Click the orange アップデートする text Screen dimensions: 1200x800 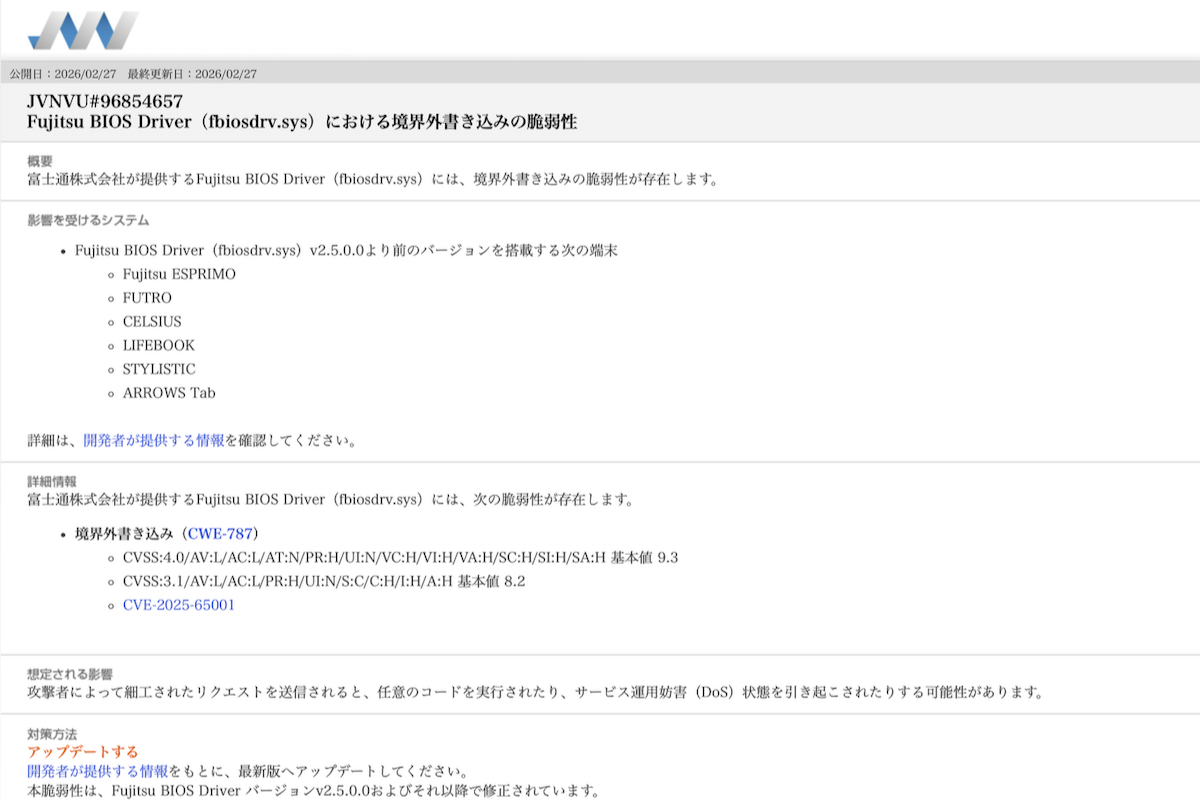(x=83, y=752)
